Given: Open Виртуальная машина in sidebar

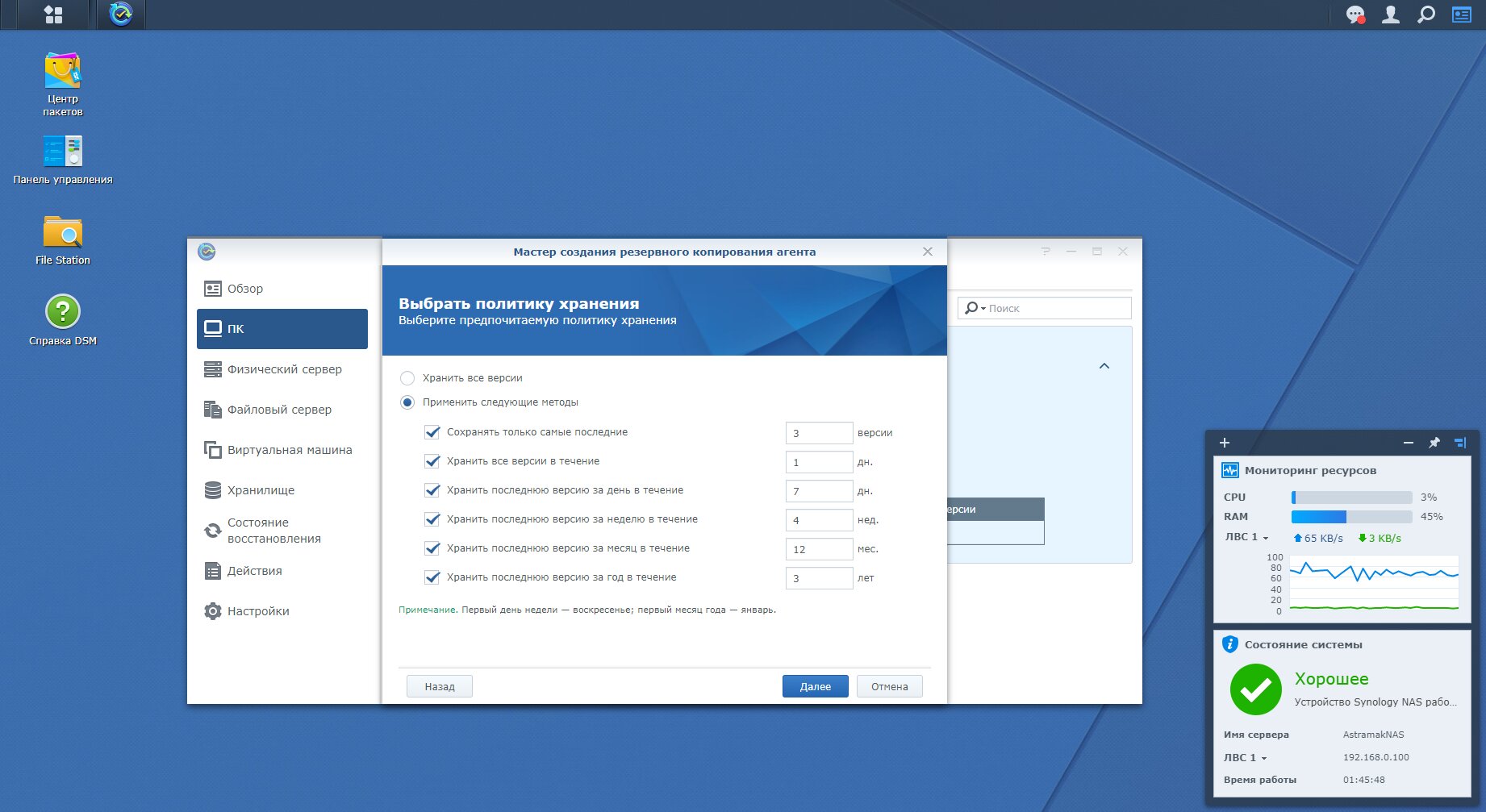Looking at the screenshot, I should pos(282,450).
